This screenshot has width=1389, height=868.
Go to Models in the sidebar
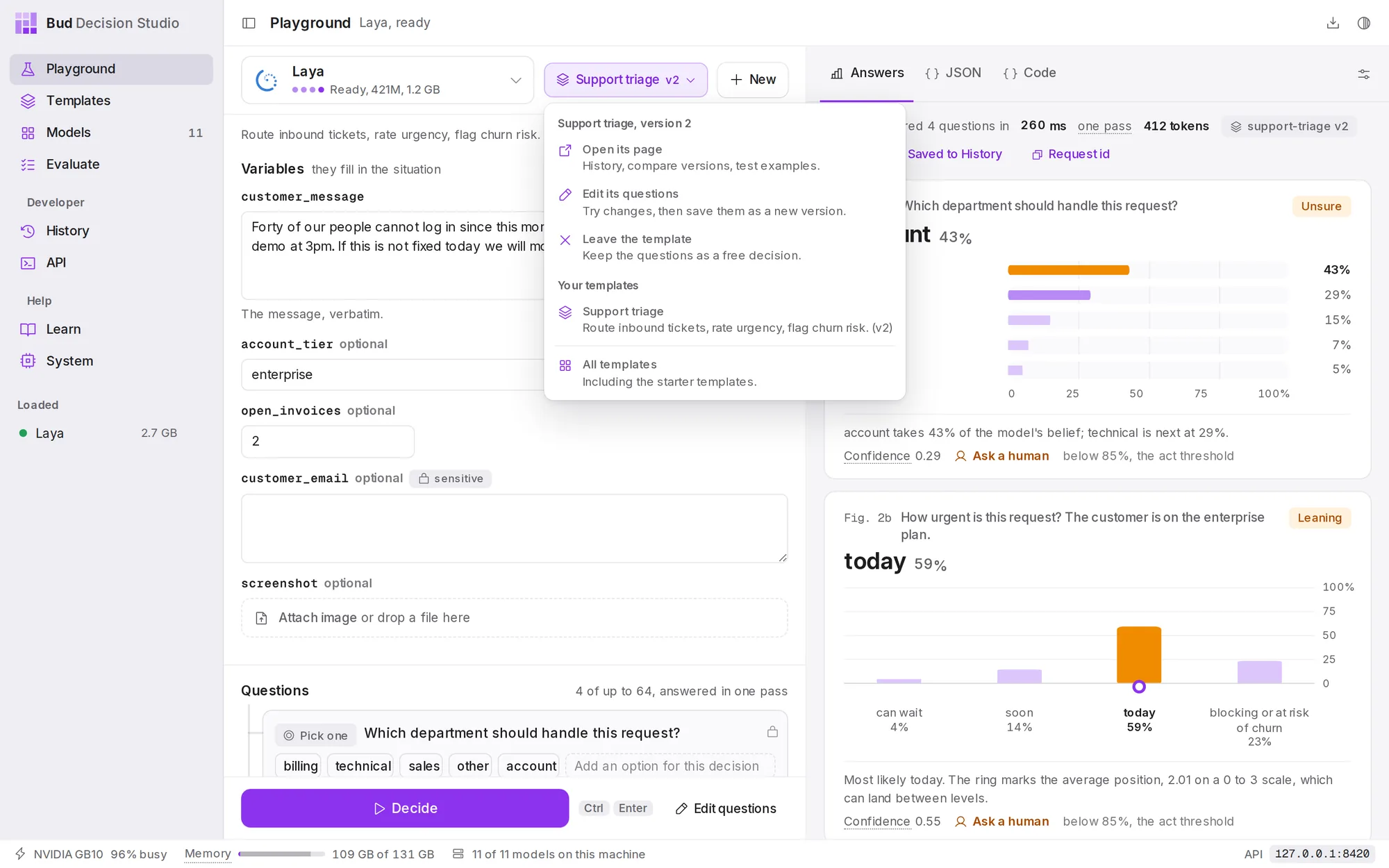(111, 133)
